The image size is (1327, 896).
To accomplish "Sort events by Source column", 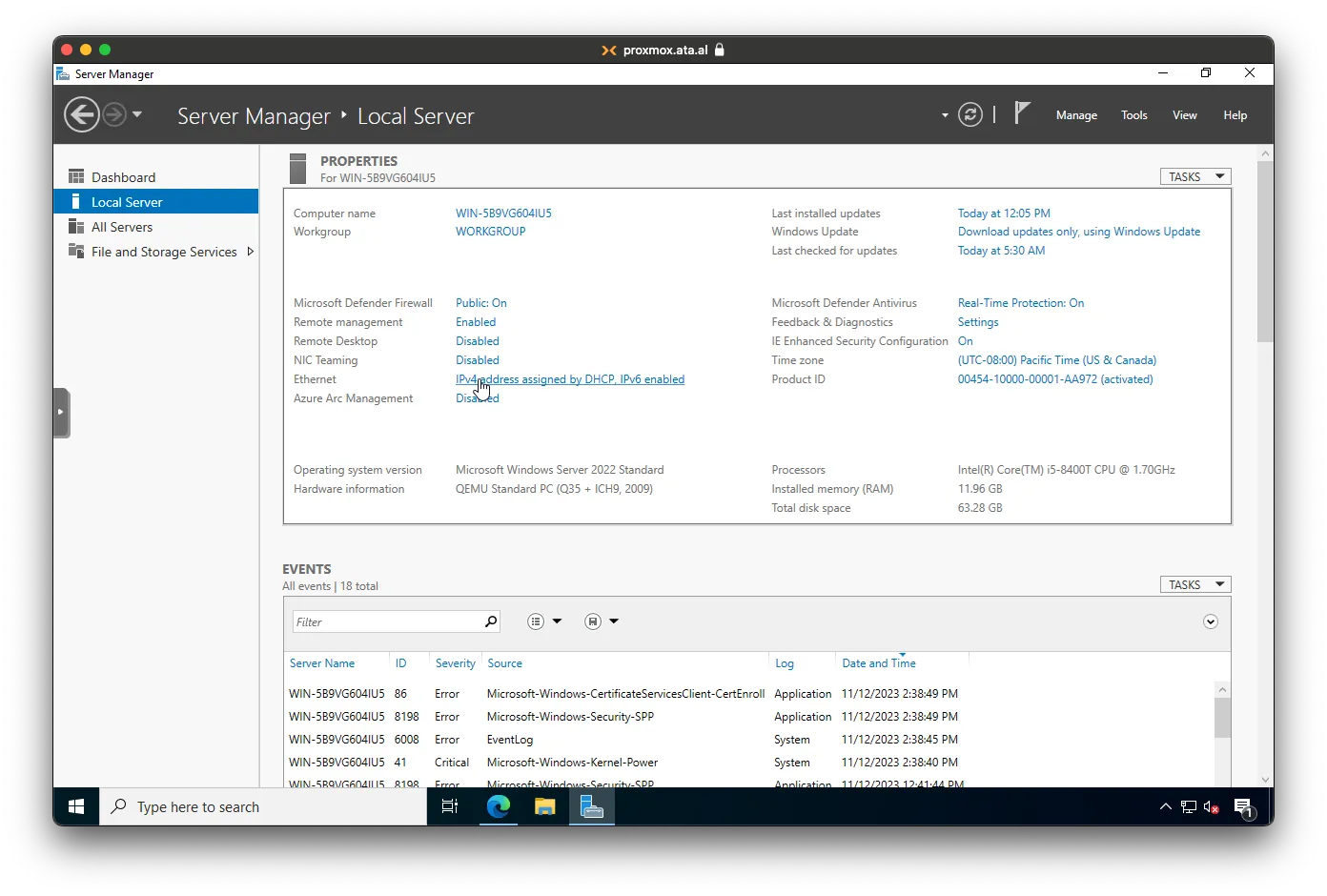I will click(504, 663).
